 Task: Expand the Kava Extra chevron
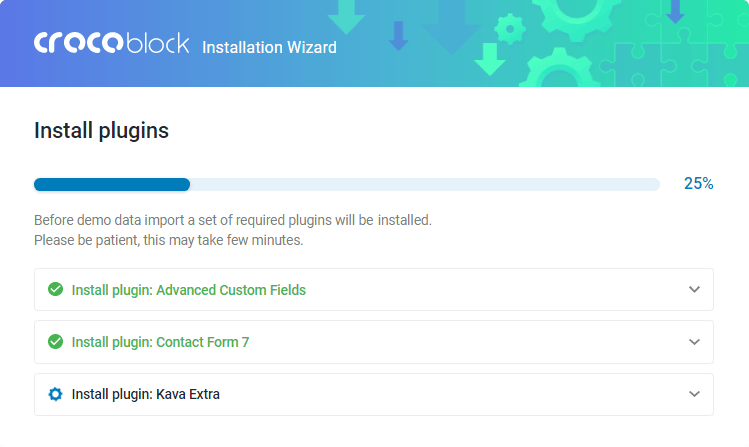point(694,394)
